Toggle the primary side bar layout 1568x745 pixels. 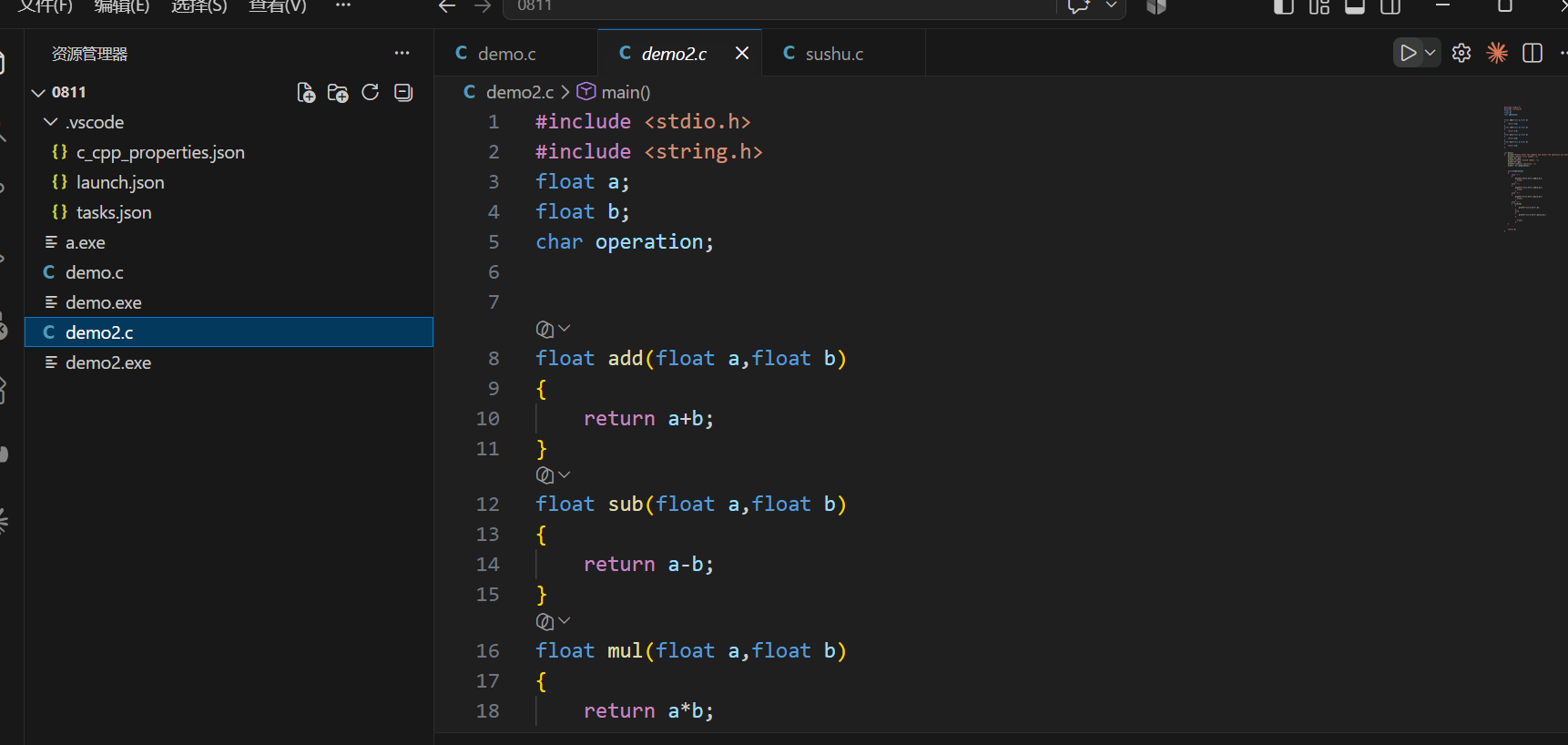pos(1284,6)
